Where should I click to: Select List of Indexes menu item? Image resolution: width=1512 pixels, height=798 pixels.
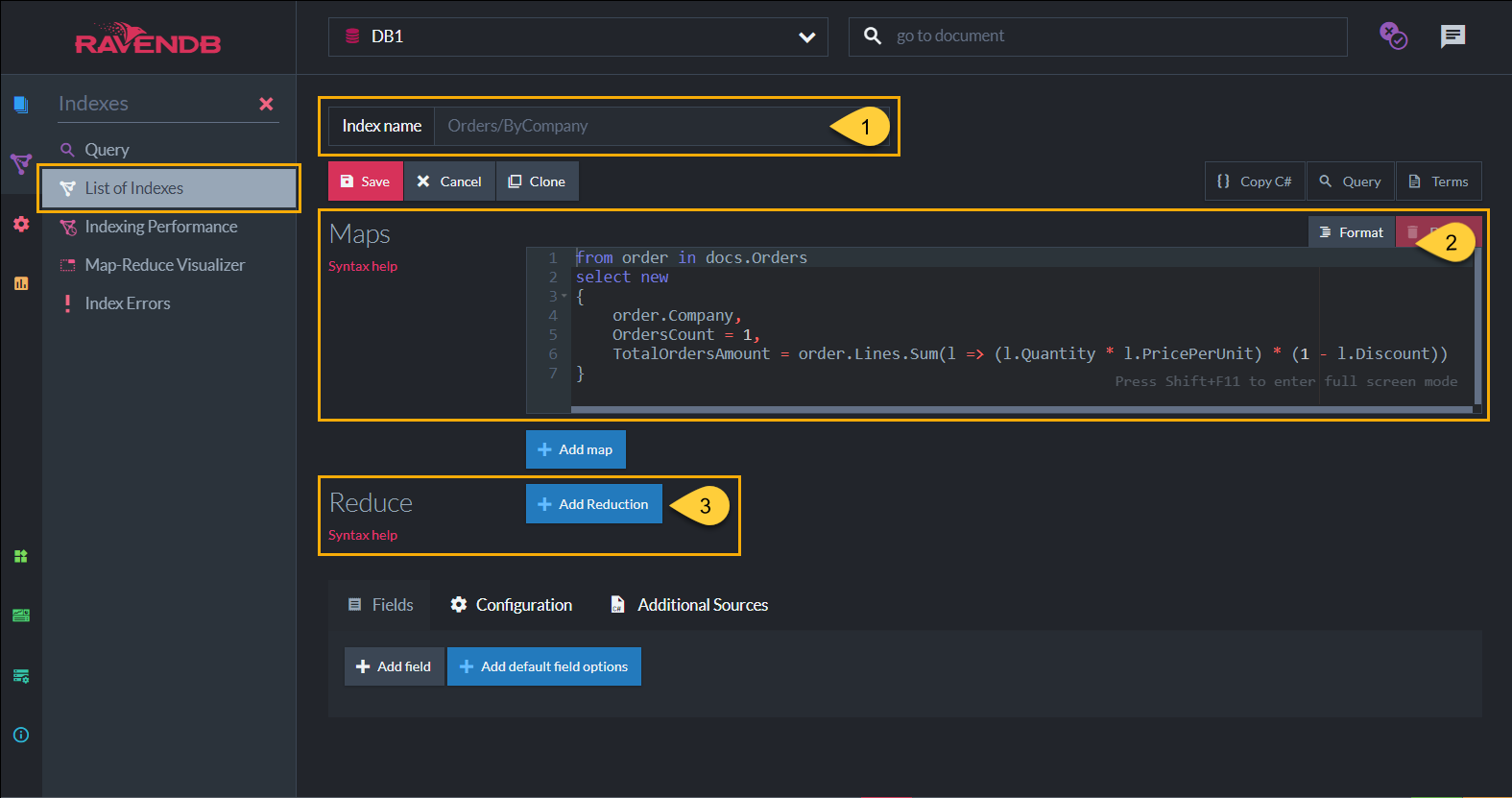pos(169,188)
